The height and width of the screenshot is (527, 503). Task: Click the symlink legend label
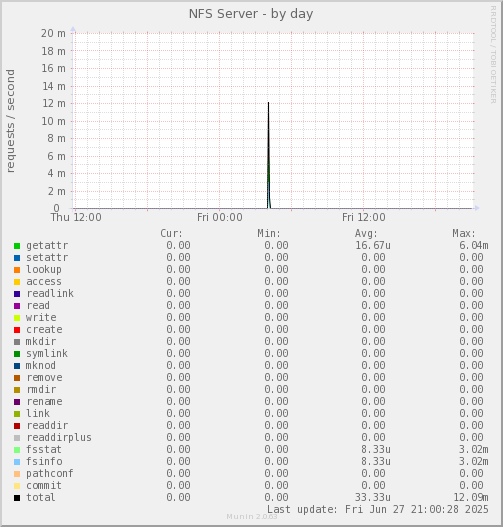pos(47,354)
